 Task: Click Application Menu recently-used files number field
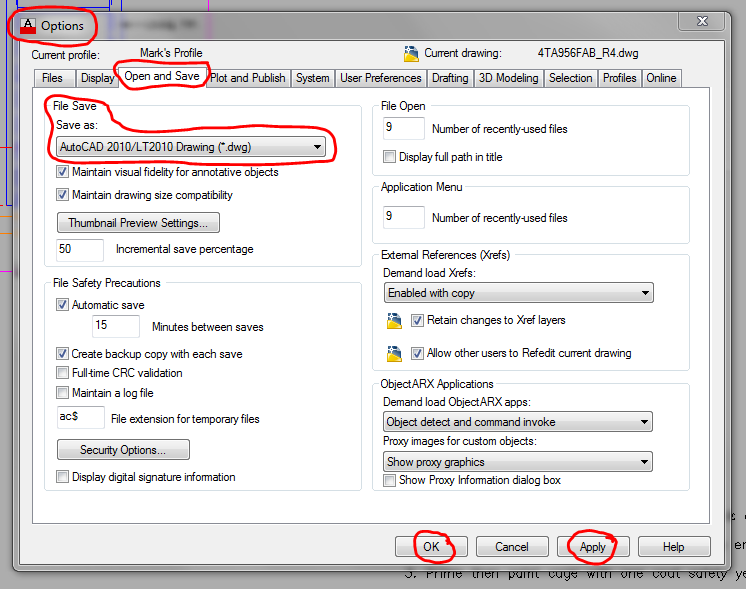[403, 217]
